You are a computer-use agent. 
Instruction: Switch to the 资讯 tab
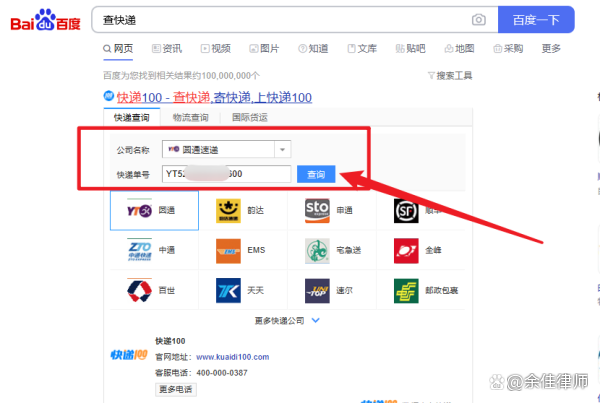(167, 49)
